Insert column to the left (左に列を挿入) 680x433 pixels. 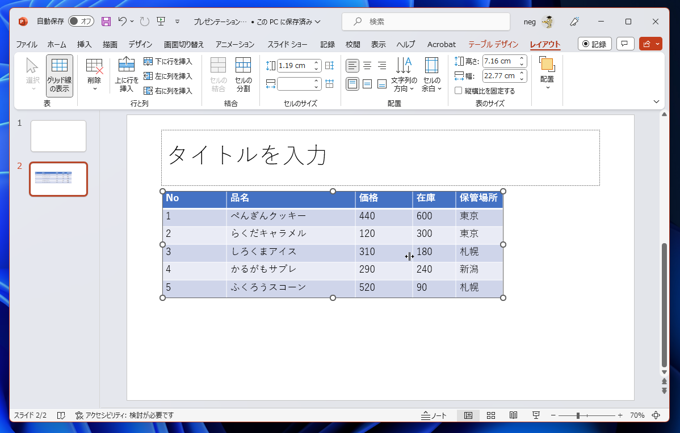click(168, 76)
